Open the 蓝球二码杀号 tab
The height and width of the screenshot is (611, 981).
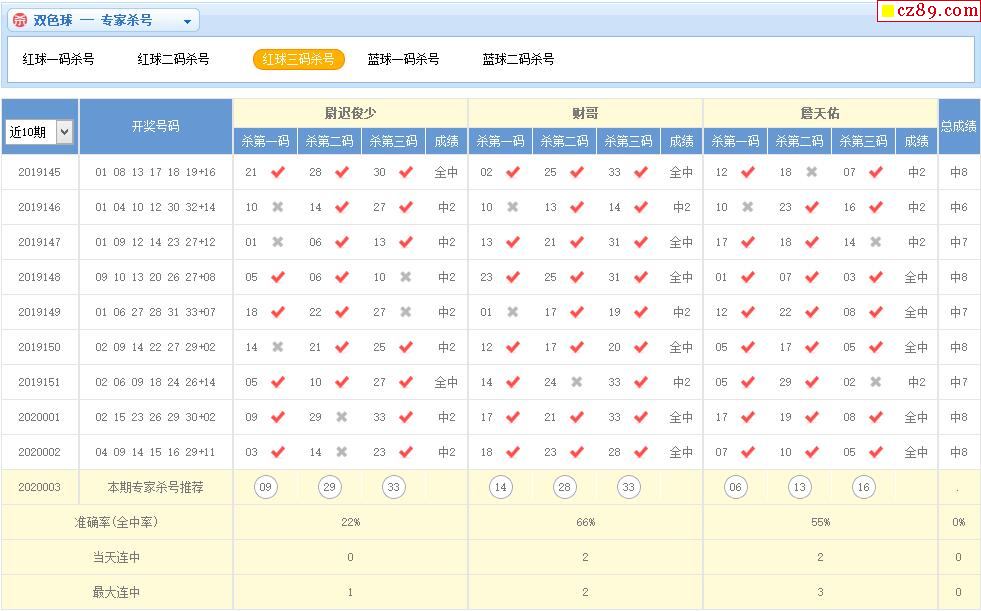[x=518, y=59]
